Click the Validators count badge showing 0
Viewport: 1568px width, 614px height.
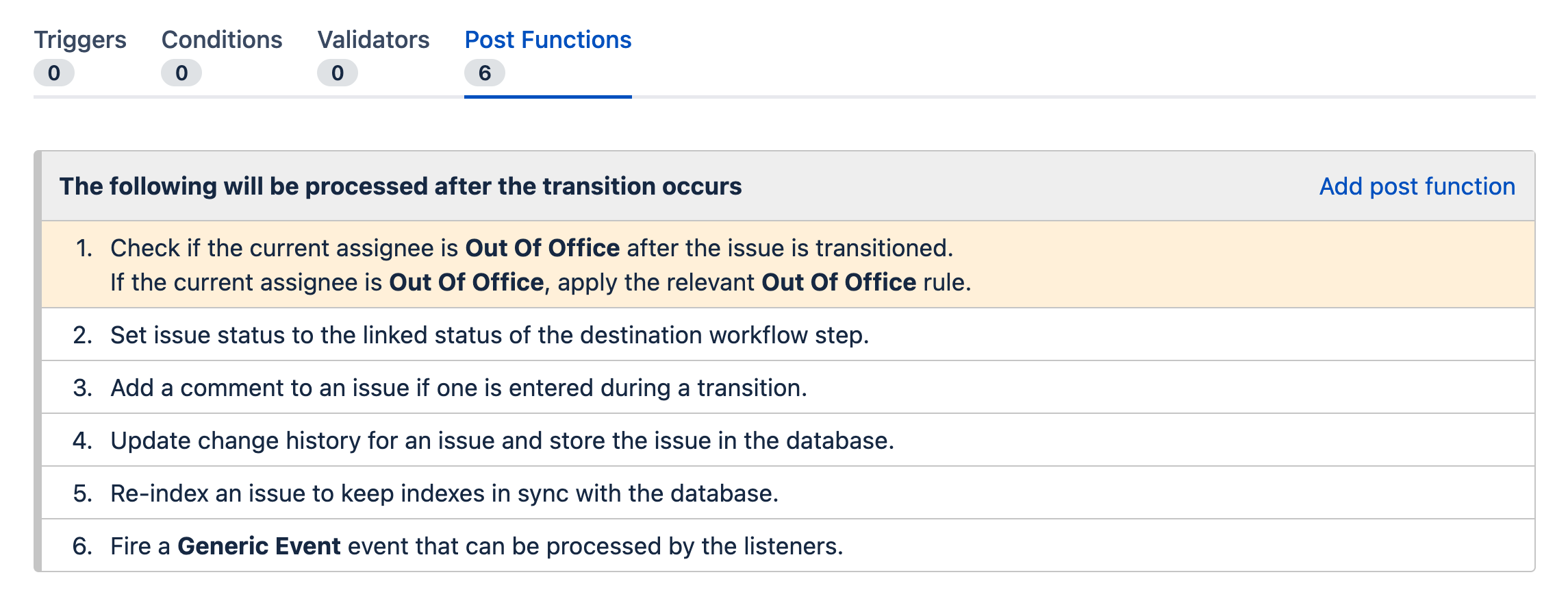pos(337,72)
